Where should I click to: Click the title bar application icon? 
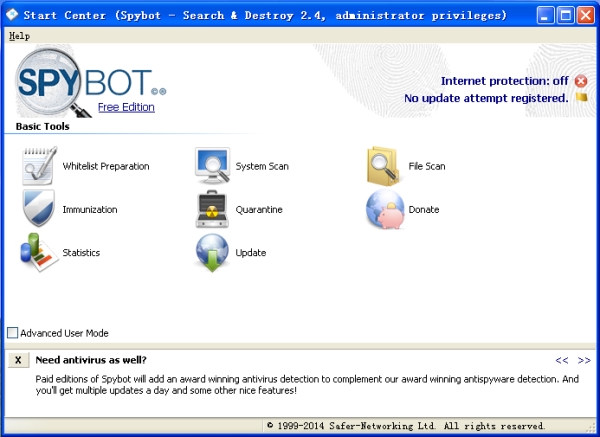(x=12, y=15)
